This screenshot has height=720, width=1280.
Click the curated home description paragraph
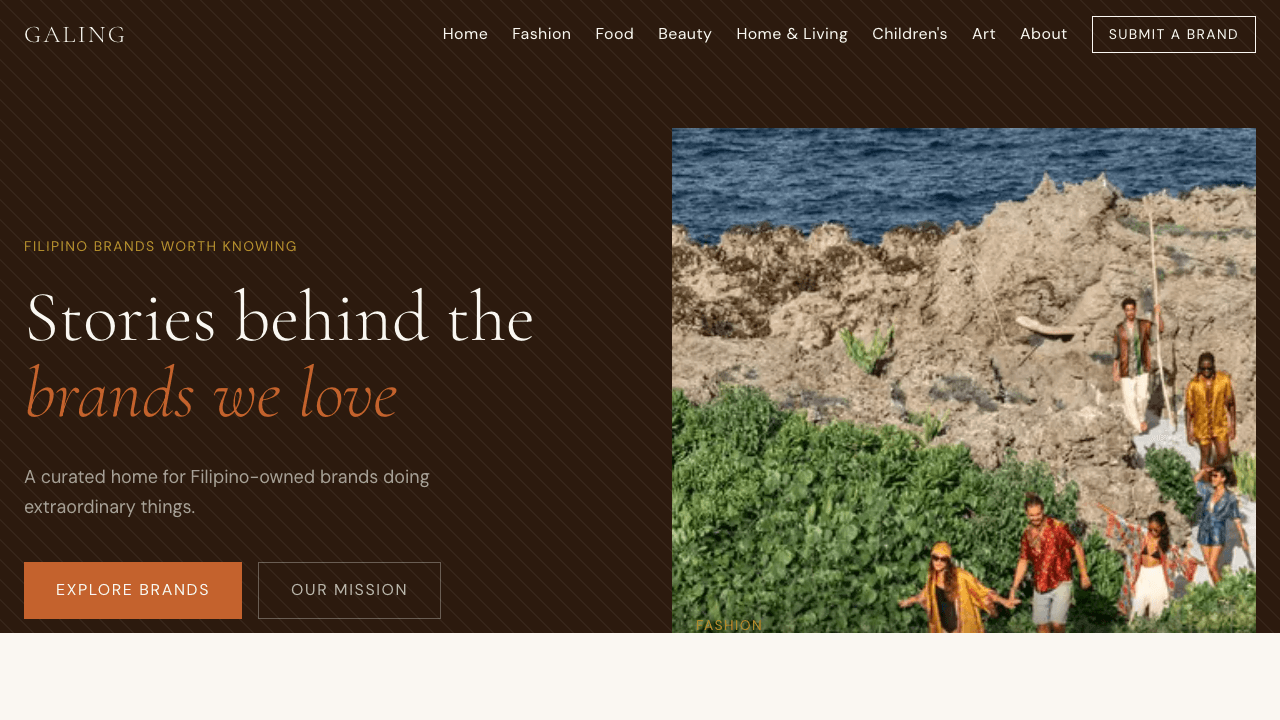(x=227, y=492)
